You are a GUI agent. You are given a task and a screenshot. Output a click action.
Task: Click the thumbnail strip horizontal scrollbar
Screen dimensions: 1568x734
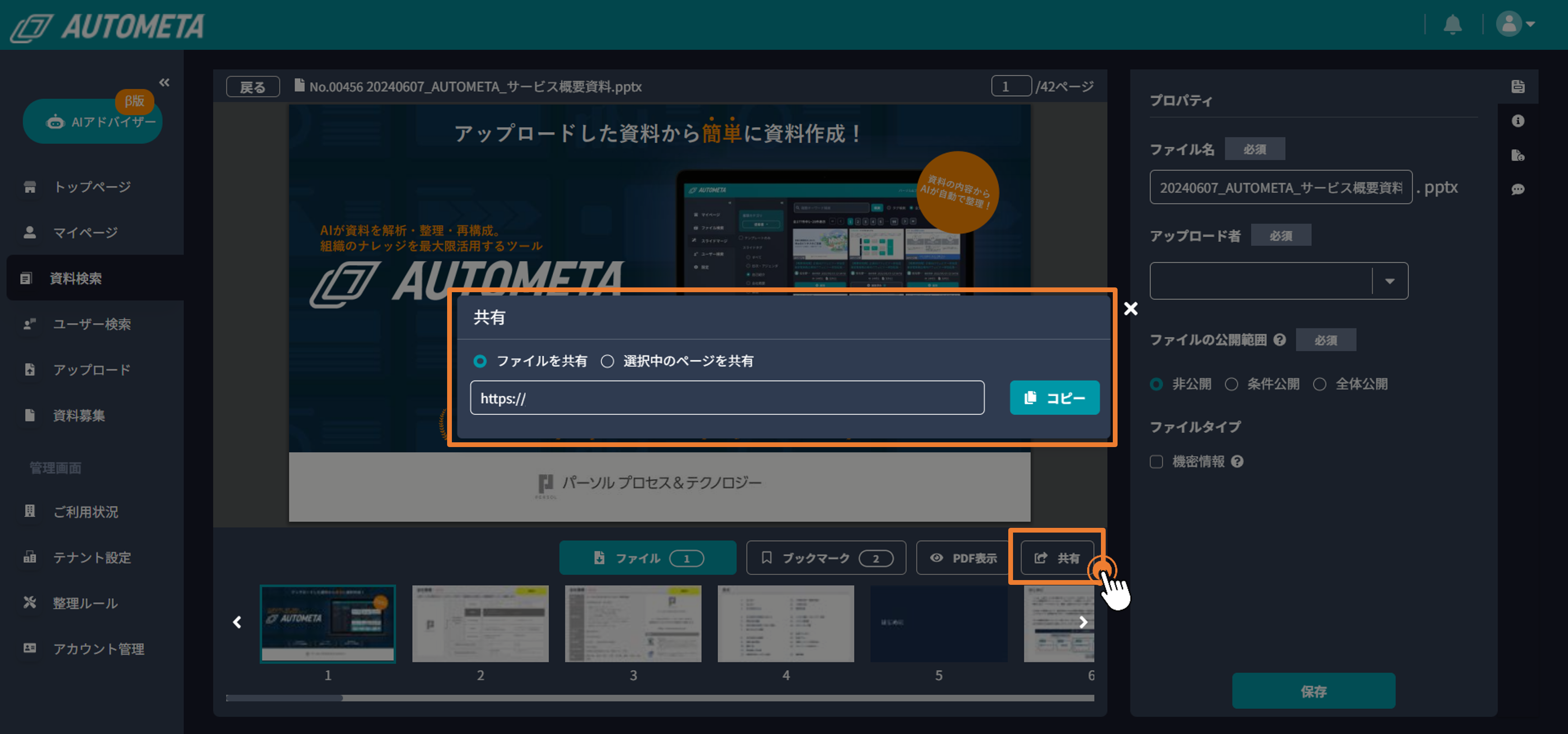[660, 697]
